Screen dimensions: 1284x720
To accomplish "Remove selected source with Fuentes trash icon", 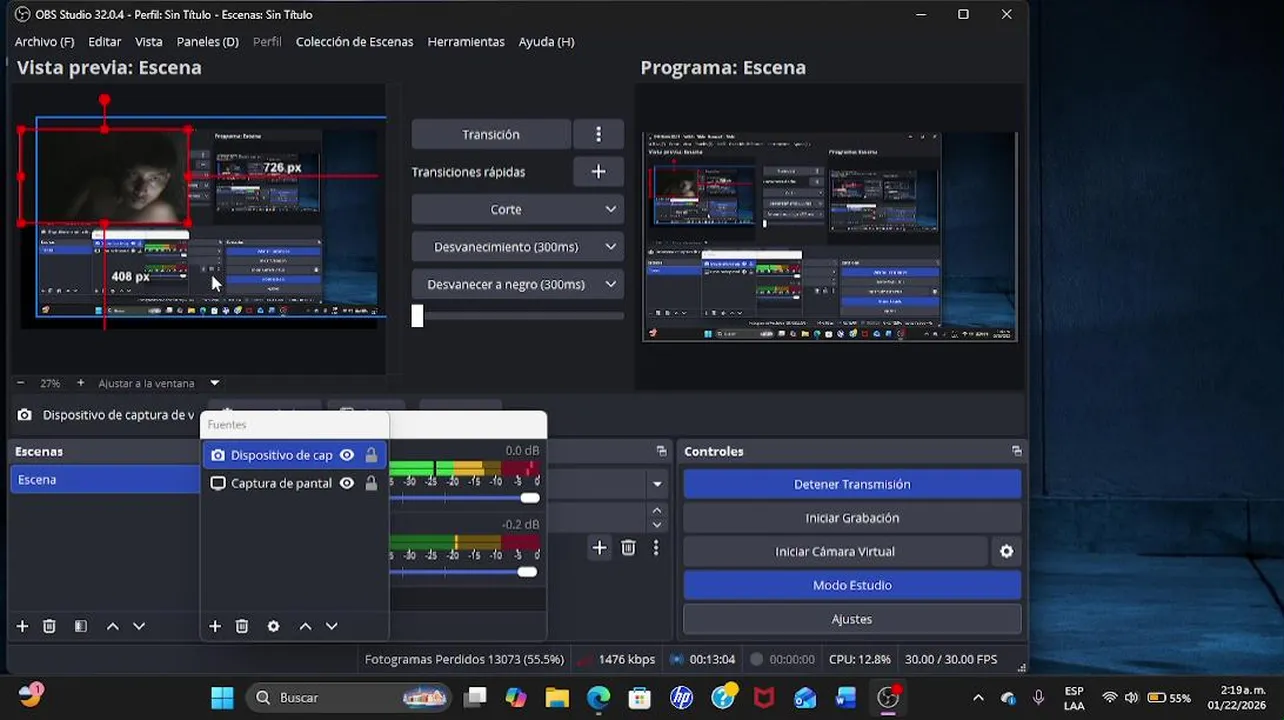I will coord(242,626).
